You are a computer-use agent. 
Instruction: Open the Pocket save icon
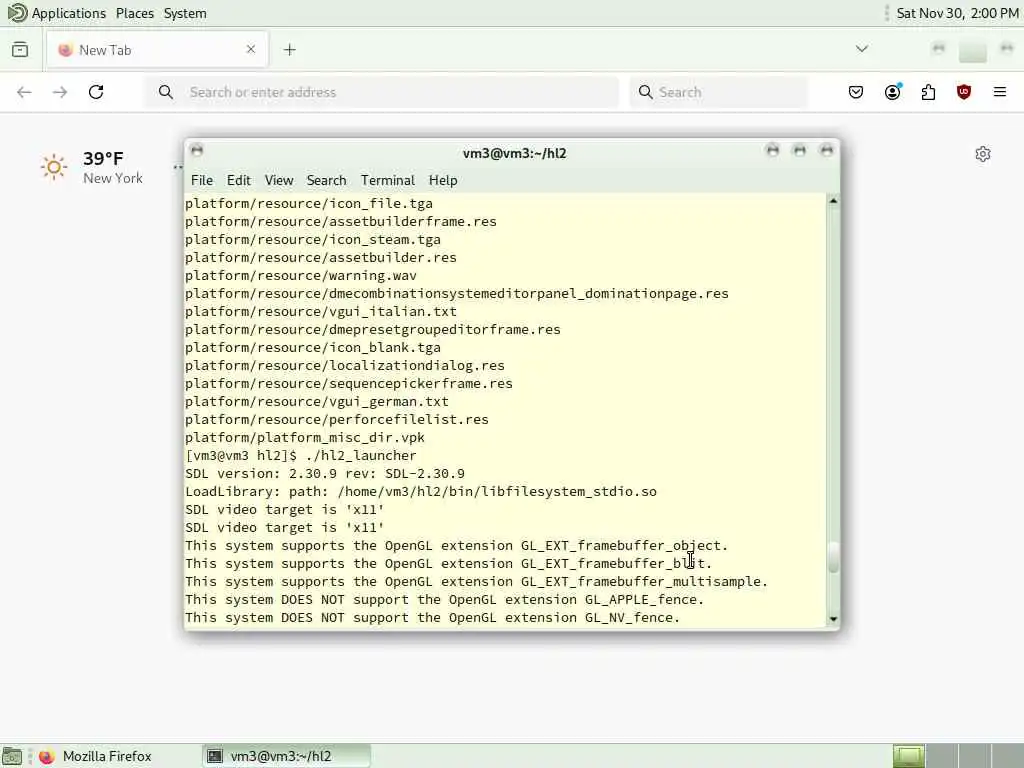tap(856, 92)
